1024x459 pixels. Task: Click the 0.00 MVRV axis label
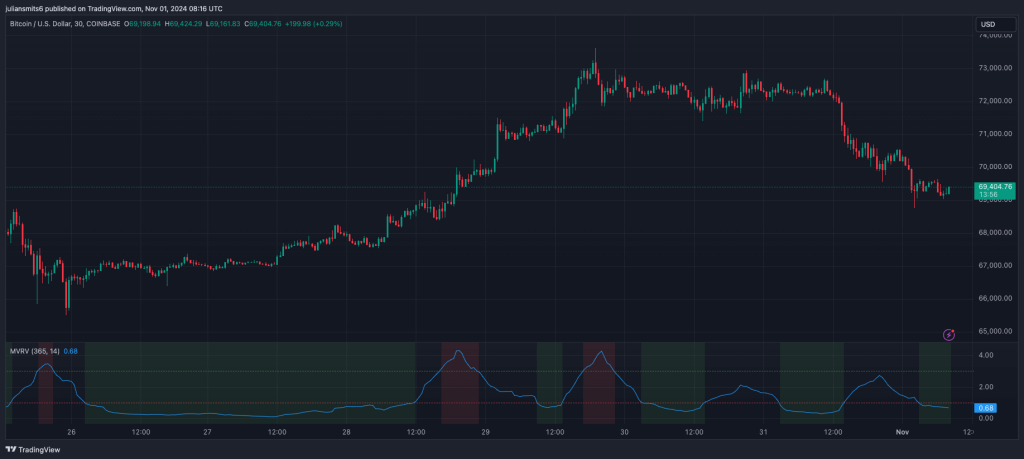coord(986,418)
